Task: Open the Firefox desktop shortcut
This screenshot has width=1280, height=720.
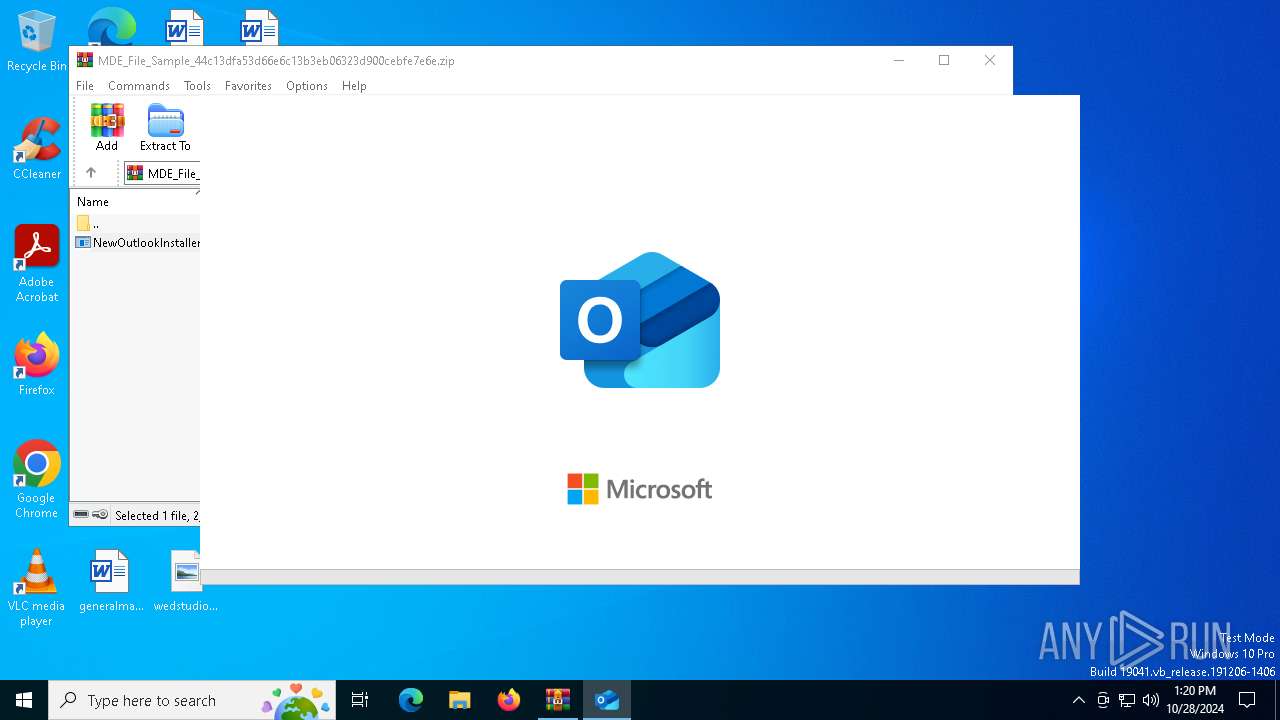Action: [37, 364]
